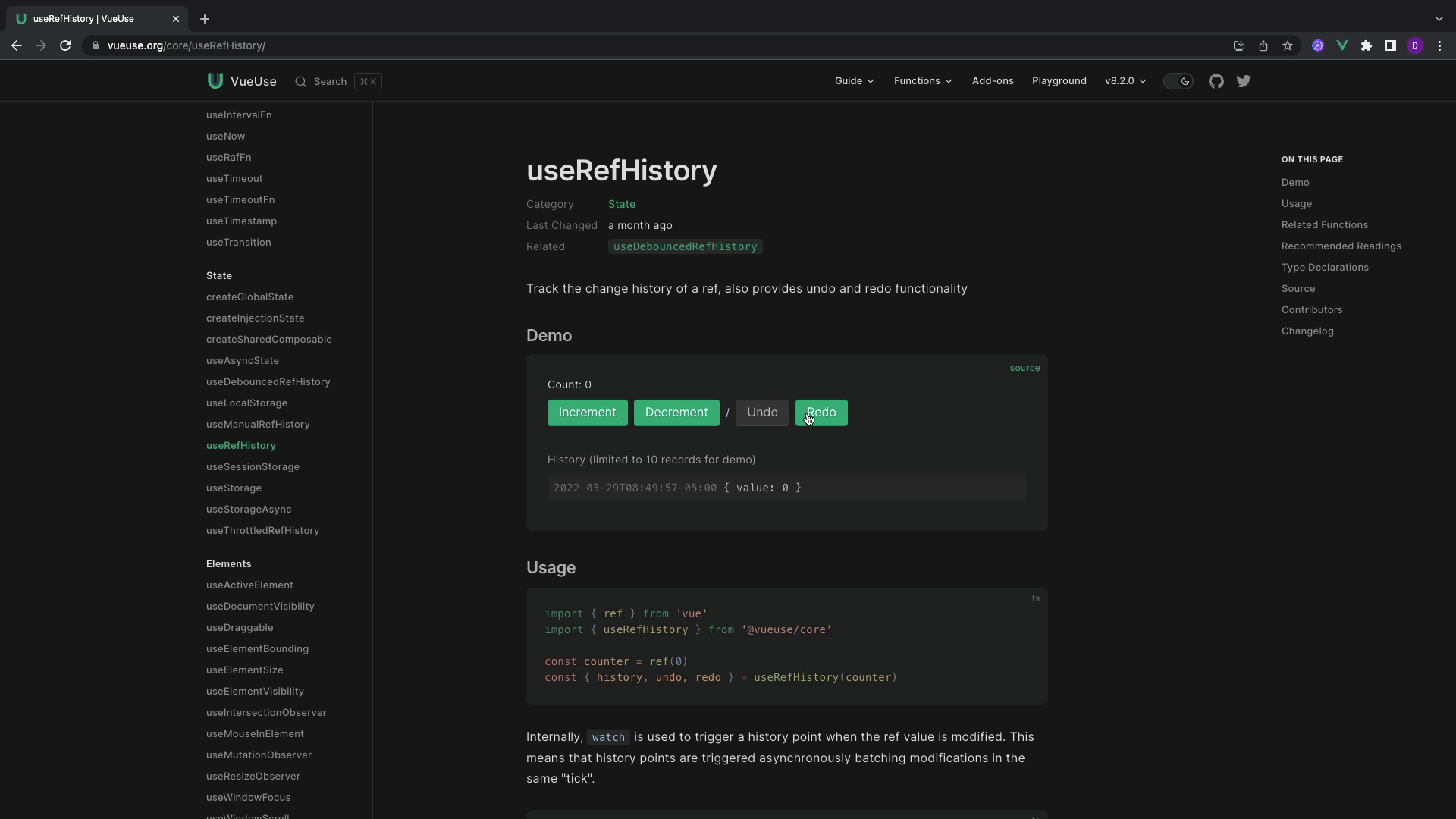The image size is (1456, 819).
Task: Click the Redo button
Action: pyautogui.click(x=821, y=413)
